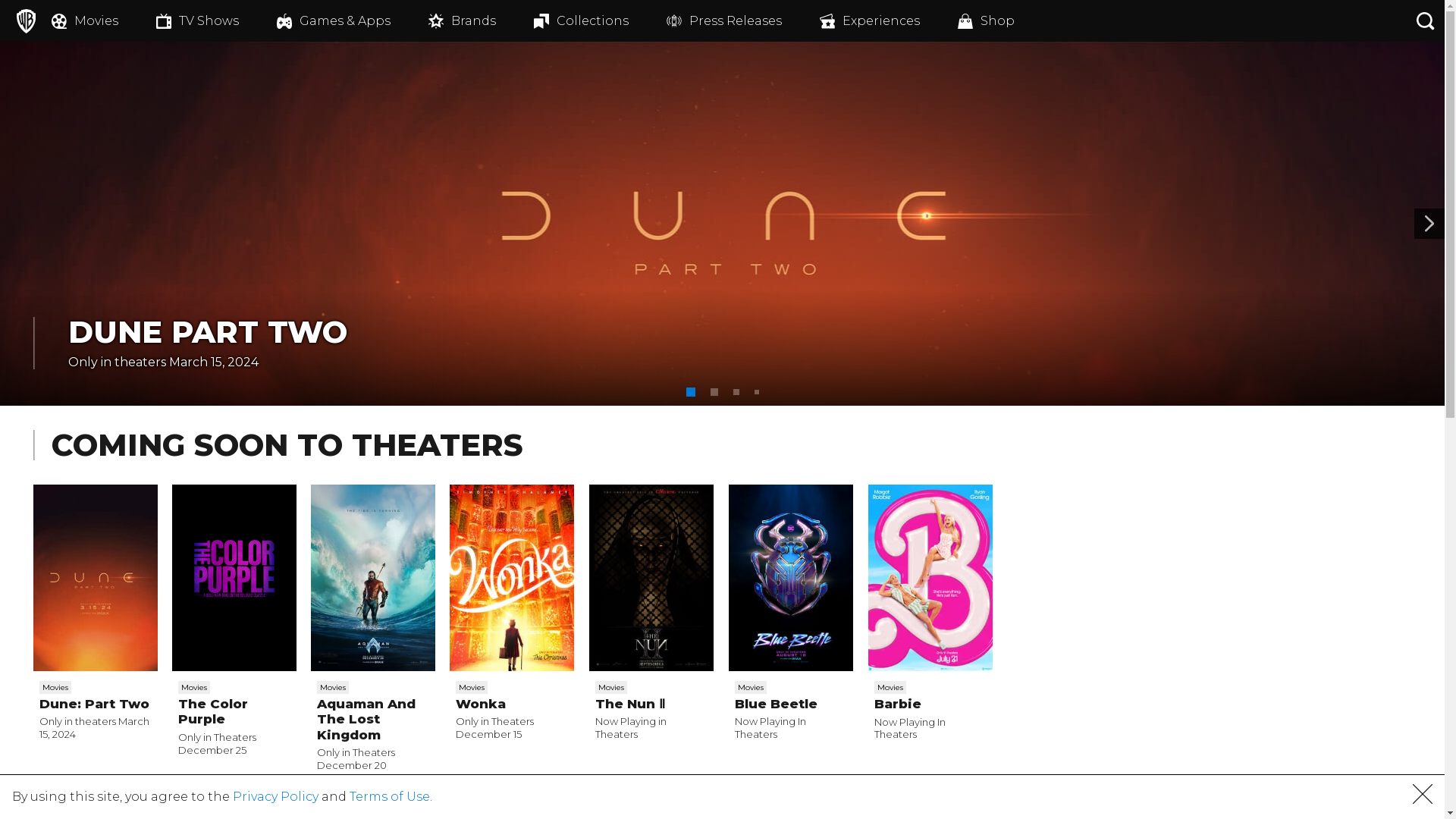Click the Dune Part Two poster thumbnail

pyautogui.click(x=96, y=578)
